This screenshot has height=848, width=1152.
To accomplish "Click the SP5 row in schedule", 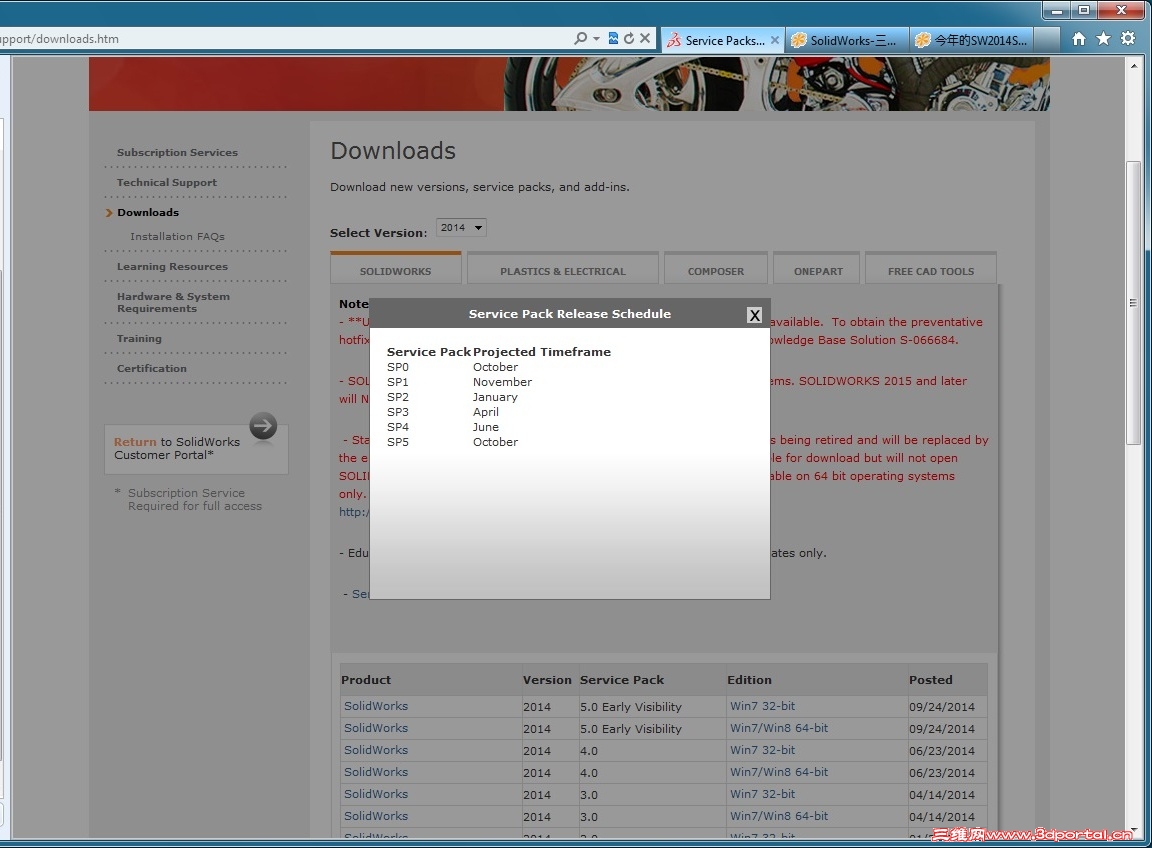I will pyautogui.click(x=453, y=442).
